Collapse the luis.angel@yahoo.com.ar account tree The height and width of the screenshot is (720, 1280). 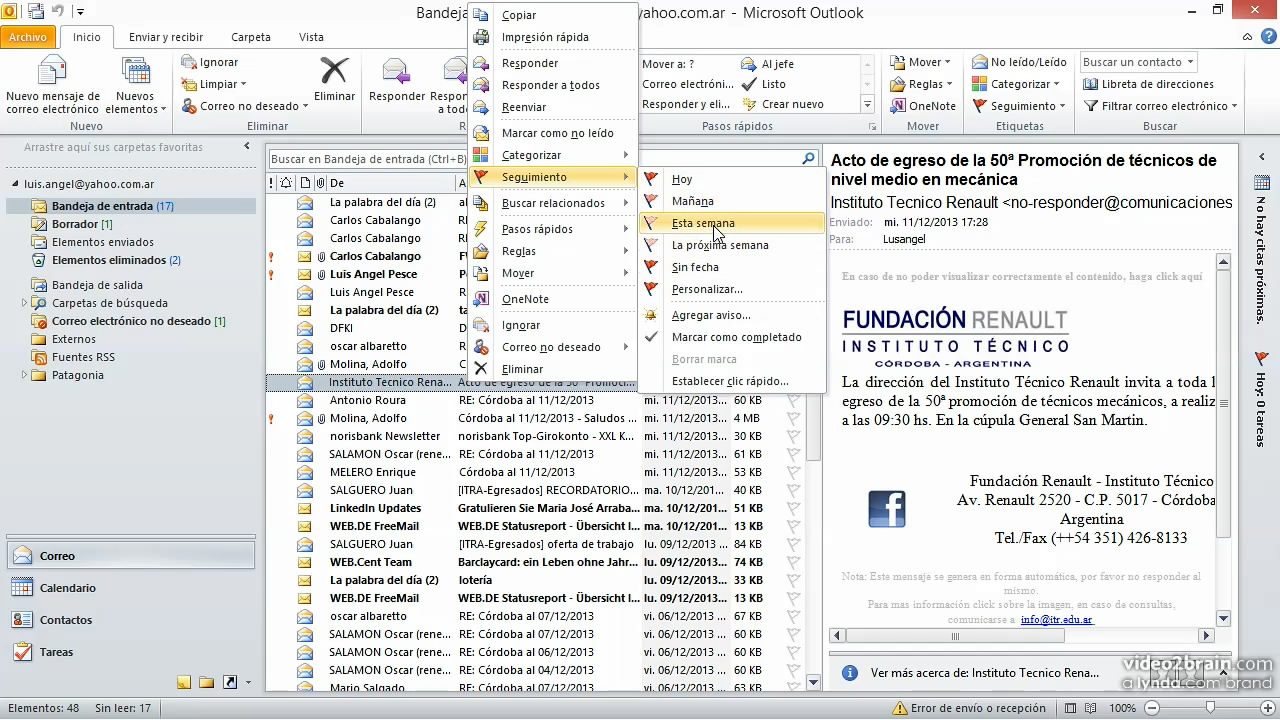coord(16,185)
